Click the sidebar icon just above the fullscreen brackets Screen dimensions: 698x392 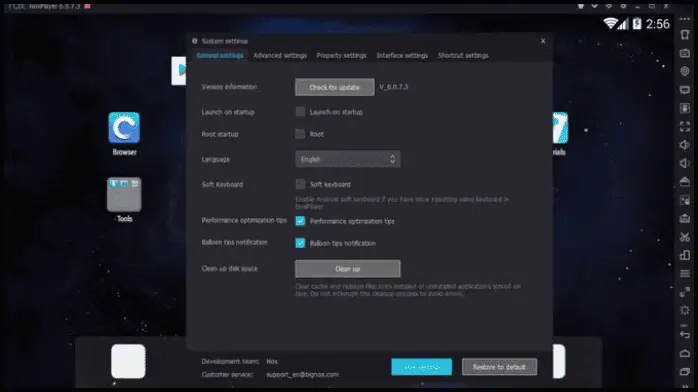click(x=685, y=108)
